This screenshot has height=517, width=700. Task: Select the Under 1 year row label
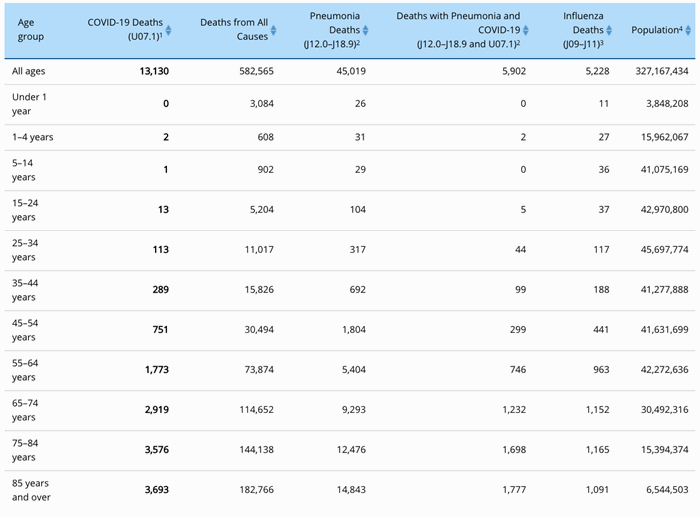[30, 104]
